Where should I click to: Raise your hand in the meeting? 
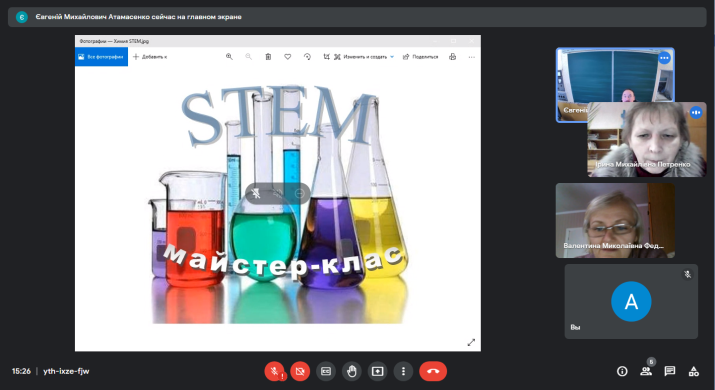click(x=352, y=371)
